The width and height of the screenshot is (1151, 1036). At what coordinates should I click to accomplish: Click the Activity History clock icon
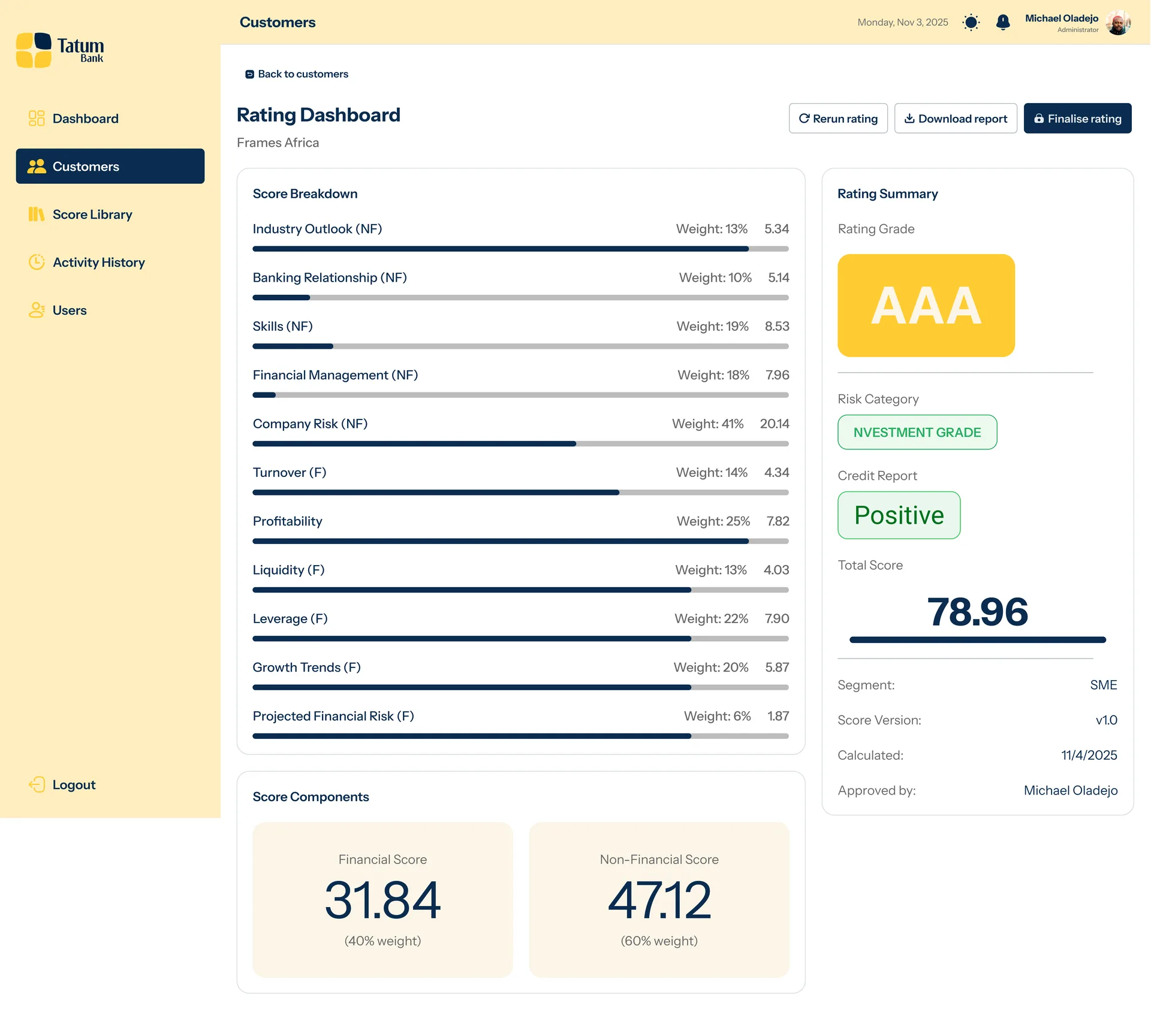tap(37, 262)
